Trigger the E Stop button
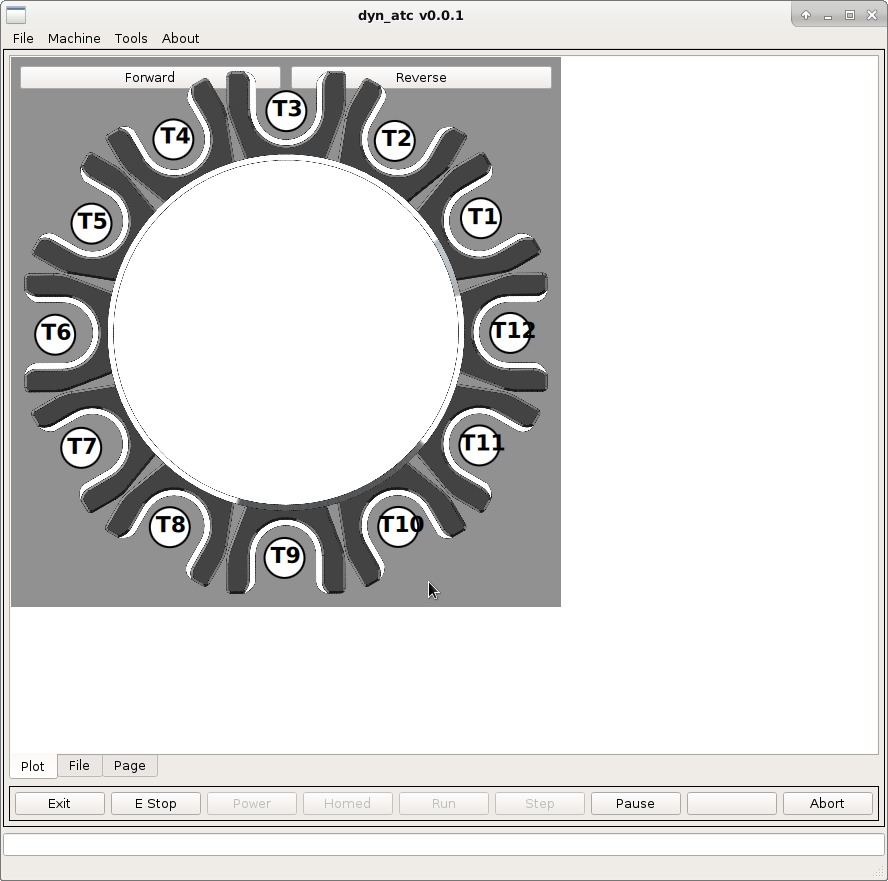The width and height of the screenshot is (888, 881). tap(156, 803)
